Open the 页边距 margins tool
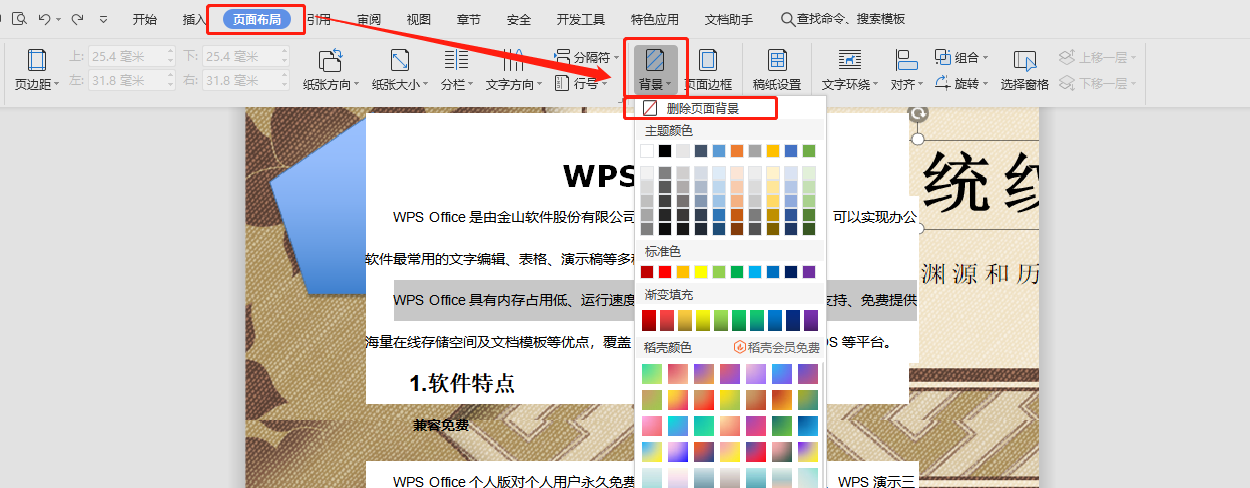Image resolution: width=1250 pixels, height=488 pixels. click(37, 71)
